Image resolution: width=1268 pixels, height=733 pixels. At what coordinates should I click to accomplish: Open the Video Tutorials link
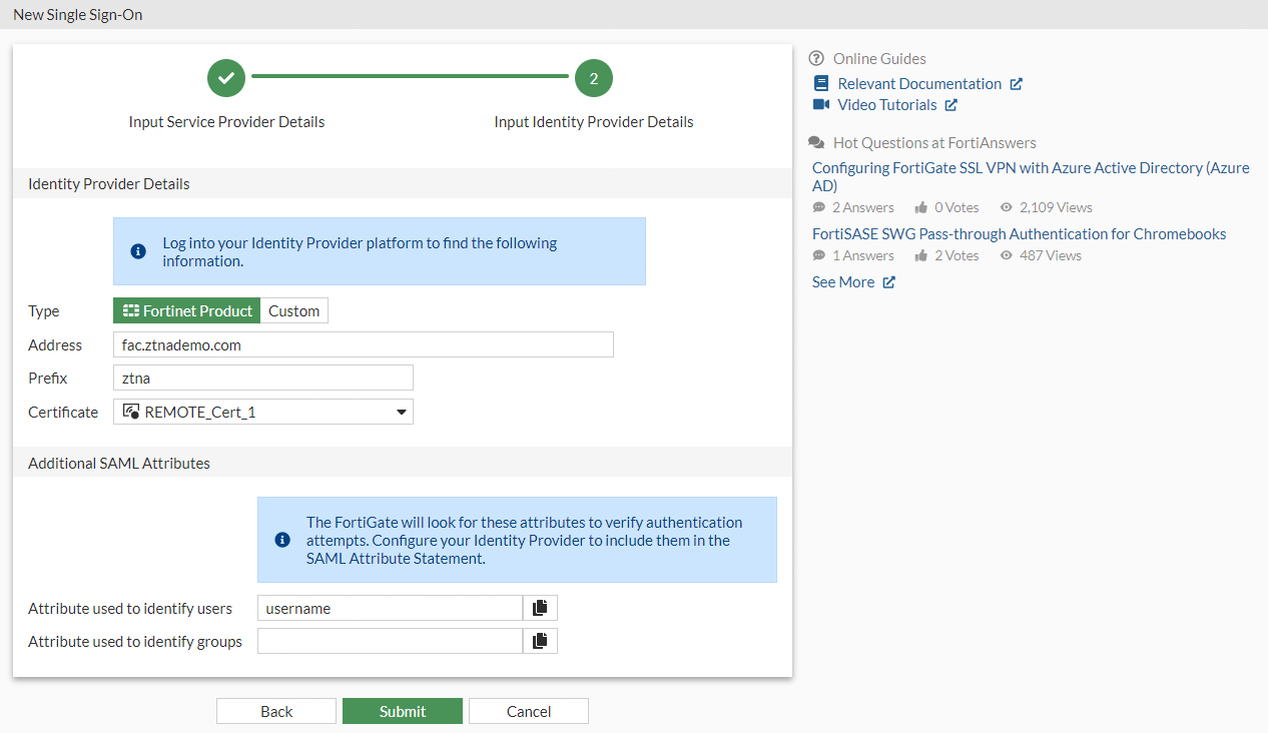(x=887, y=105)
